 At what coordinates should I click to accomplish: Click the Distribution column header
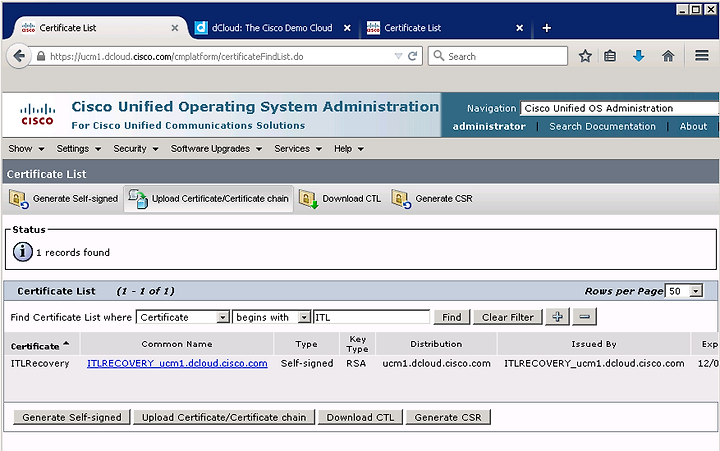pos(436,344)
